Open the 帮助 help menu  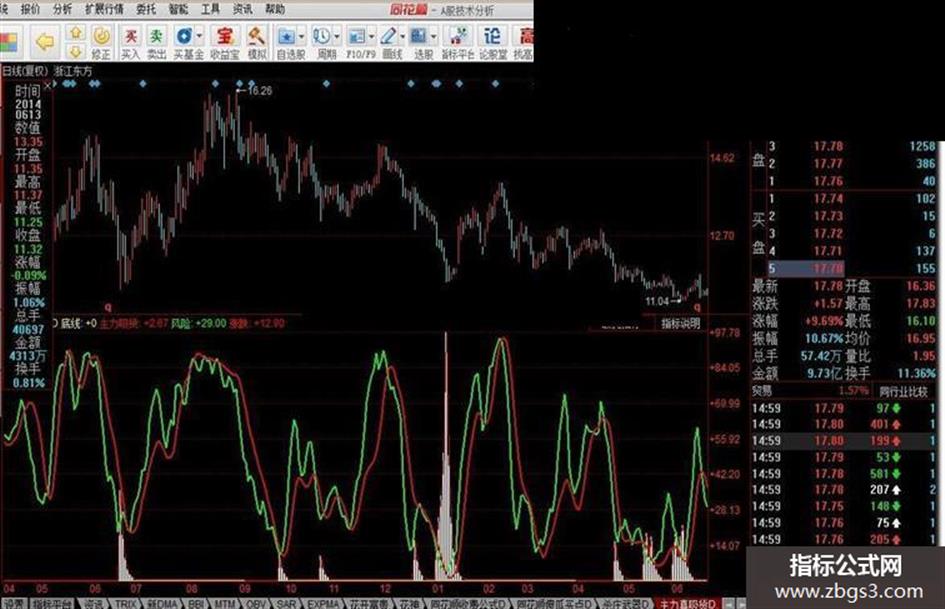click(x=275, y=9)
